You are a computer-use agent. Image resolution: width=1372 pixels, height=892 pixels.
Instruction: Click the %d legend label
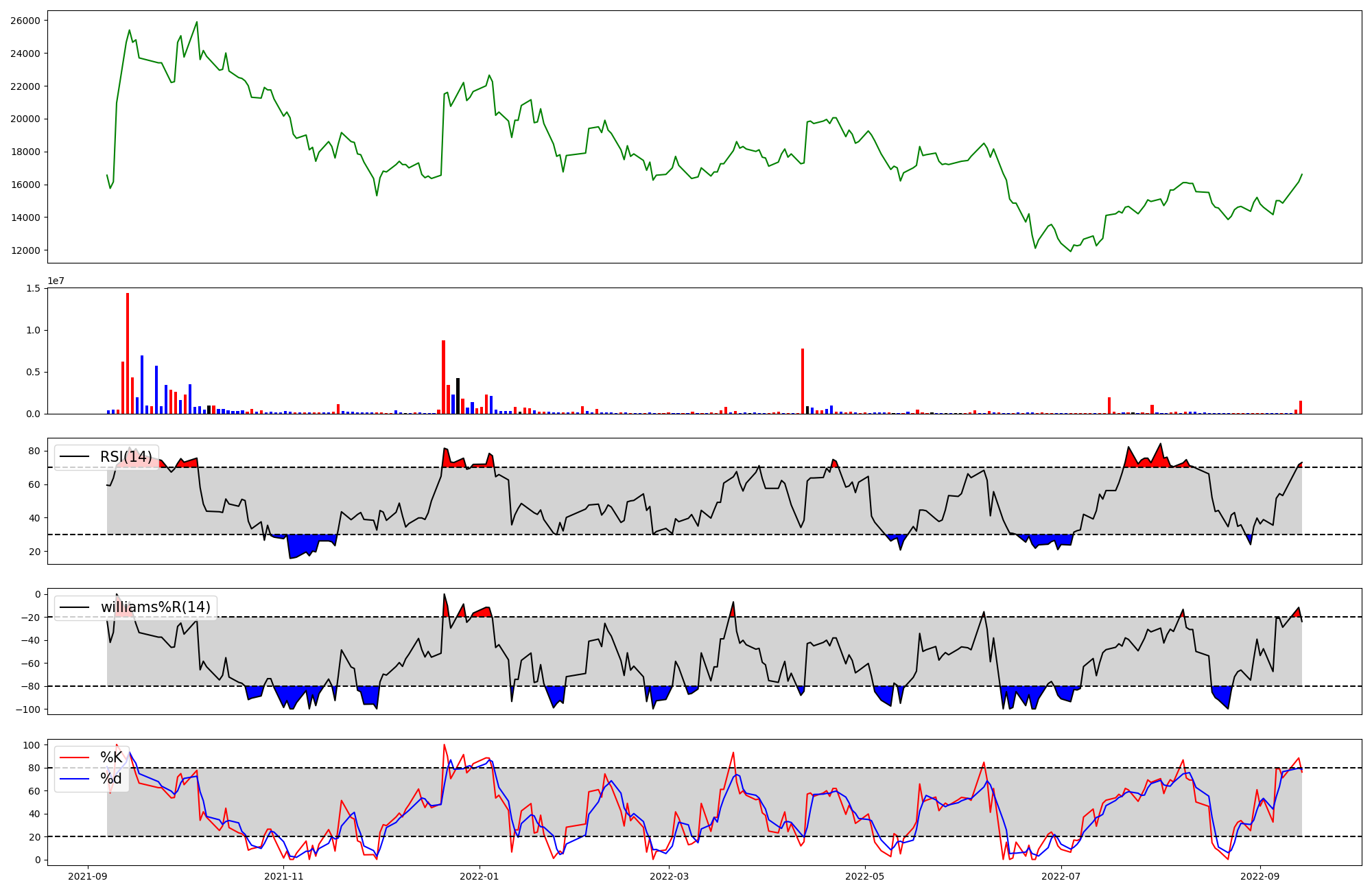point(111,779)
